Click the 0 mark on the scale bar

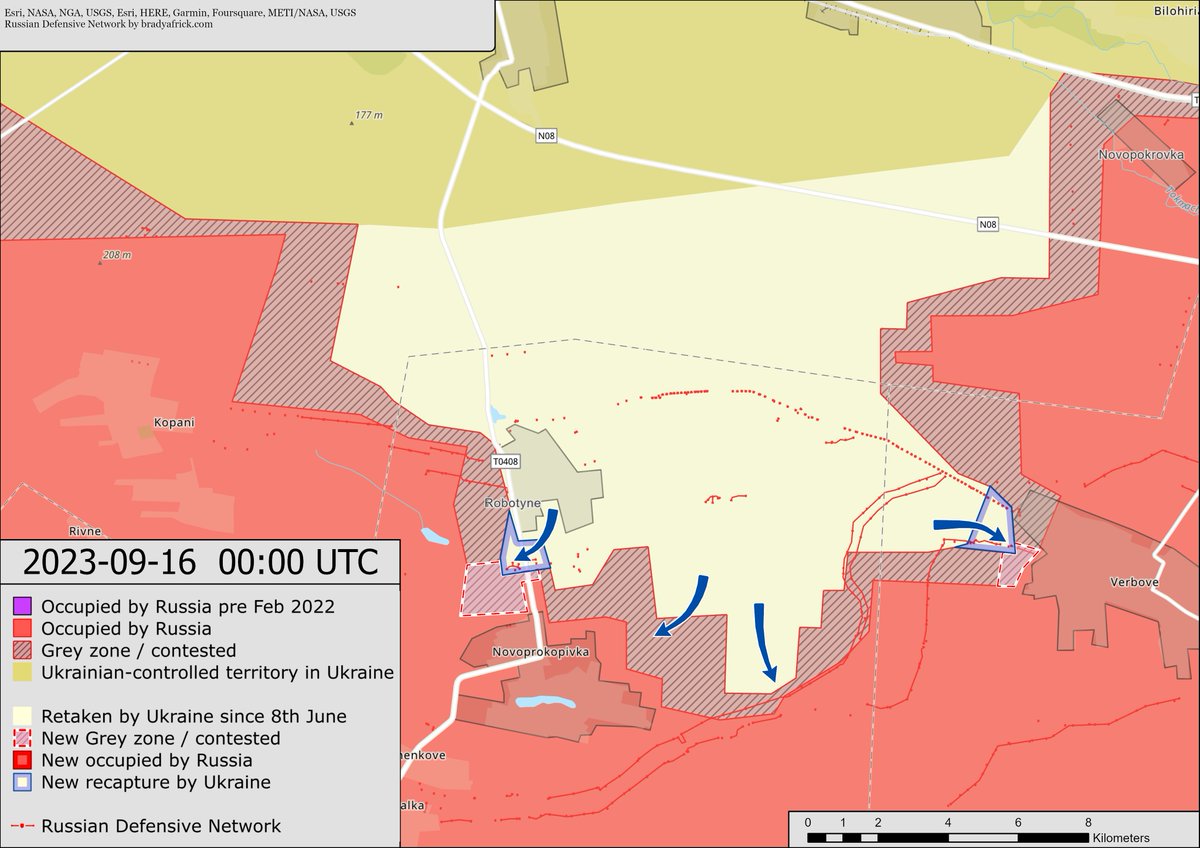tap(808, 822)
